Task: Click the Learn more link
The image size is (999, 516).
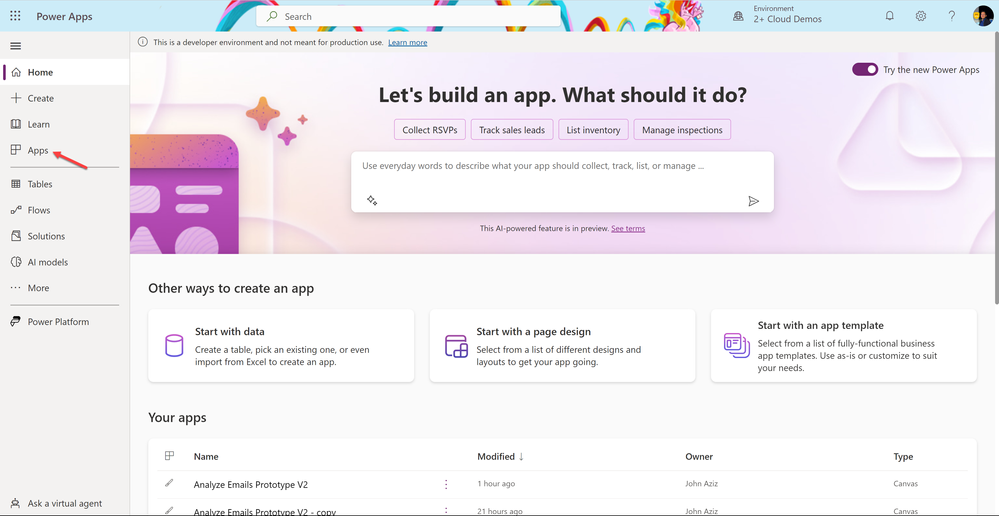Action: pos(408,43)
